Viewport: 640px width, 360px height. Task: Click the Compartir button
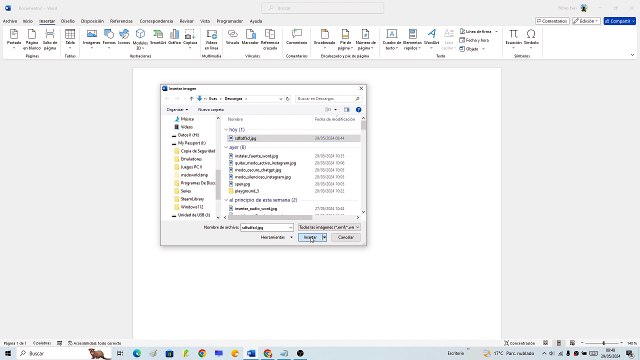pos(620,21)
